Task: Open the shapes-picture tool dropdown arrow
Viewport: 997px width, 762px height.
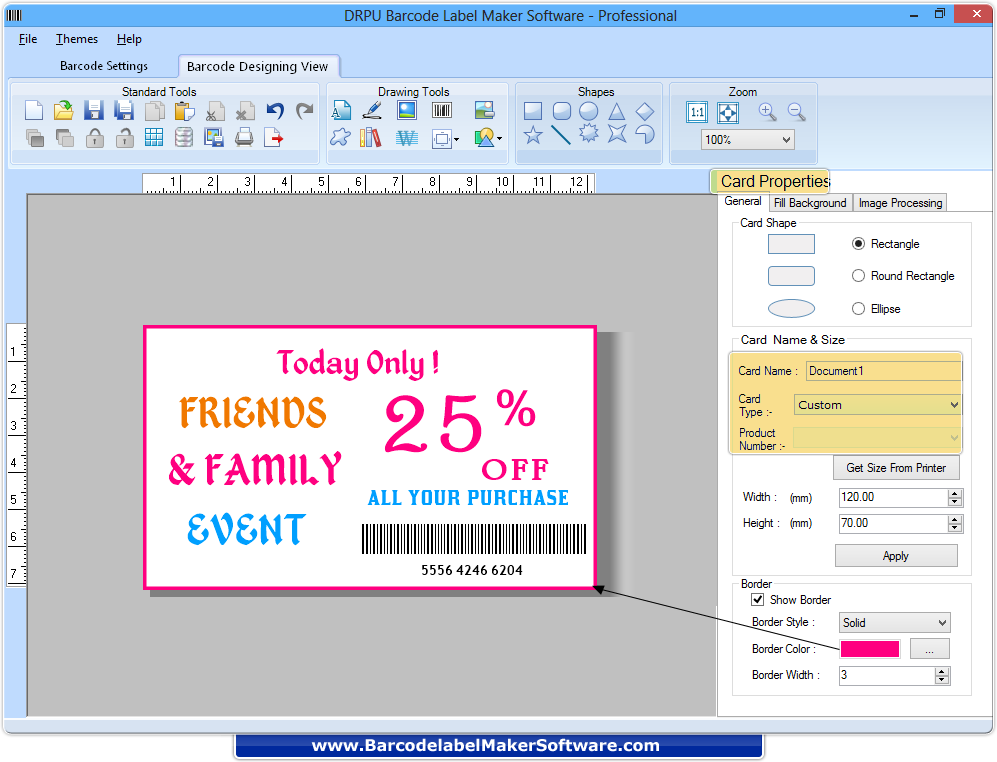Action: pyautogui.click(x=499, y=138)
